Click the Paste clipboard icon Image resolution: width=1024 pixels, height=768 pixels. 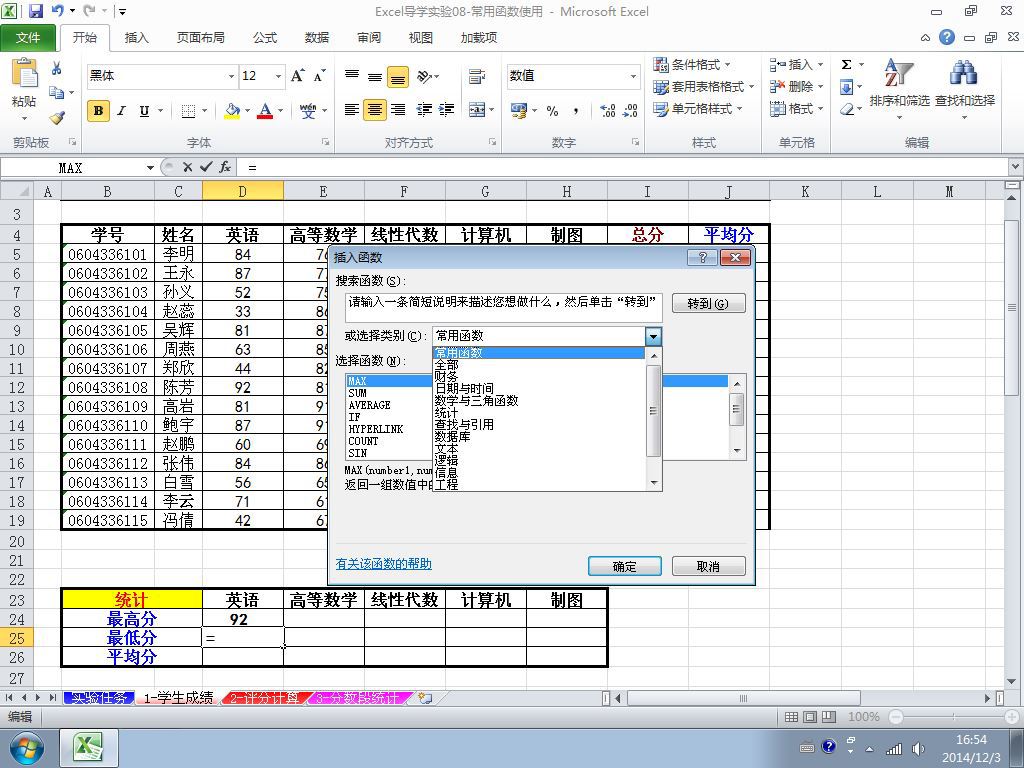[x=24, y=73]
